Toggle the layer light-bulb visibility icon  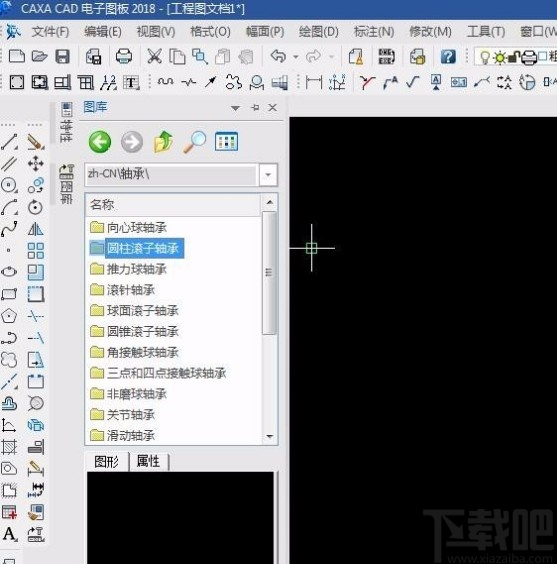coord(485,57)
